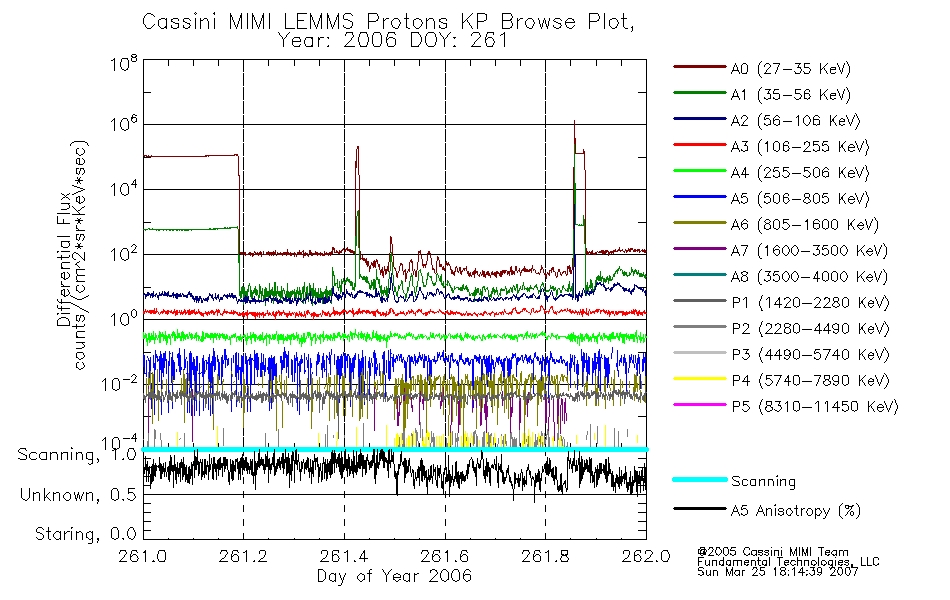Screen dimensions: 950x600
Task: Click the purple A7 legend line
Action: click(700, 248)
